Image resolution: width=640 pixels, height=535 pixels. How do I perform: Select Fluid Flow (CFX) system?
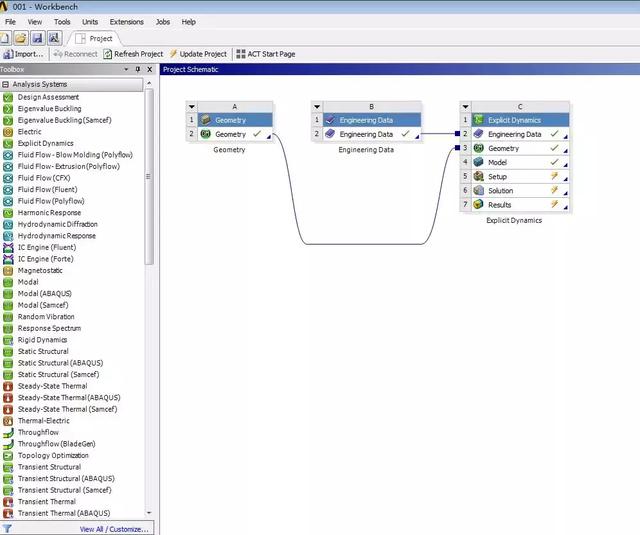point(44,178)
